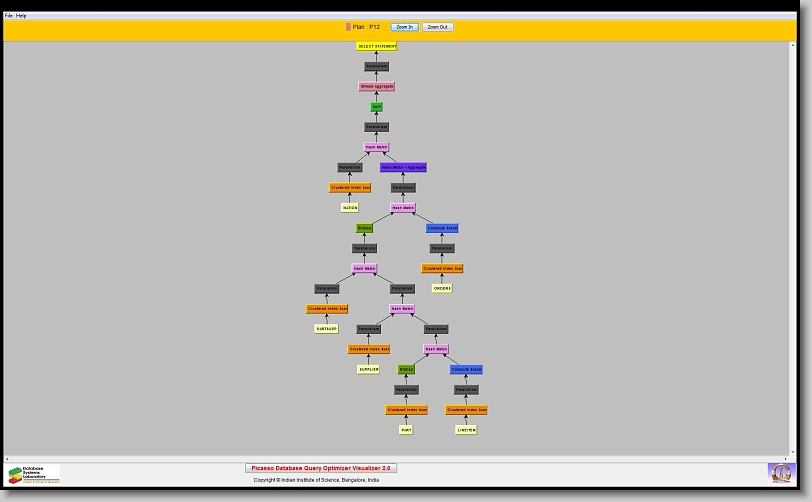This screenshot has height=502, width=812.
Task: Click the LINEITEM table node
Action: point(466,430)
